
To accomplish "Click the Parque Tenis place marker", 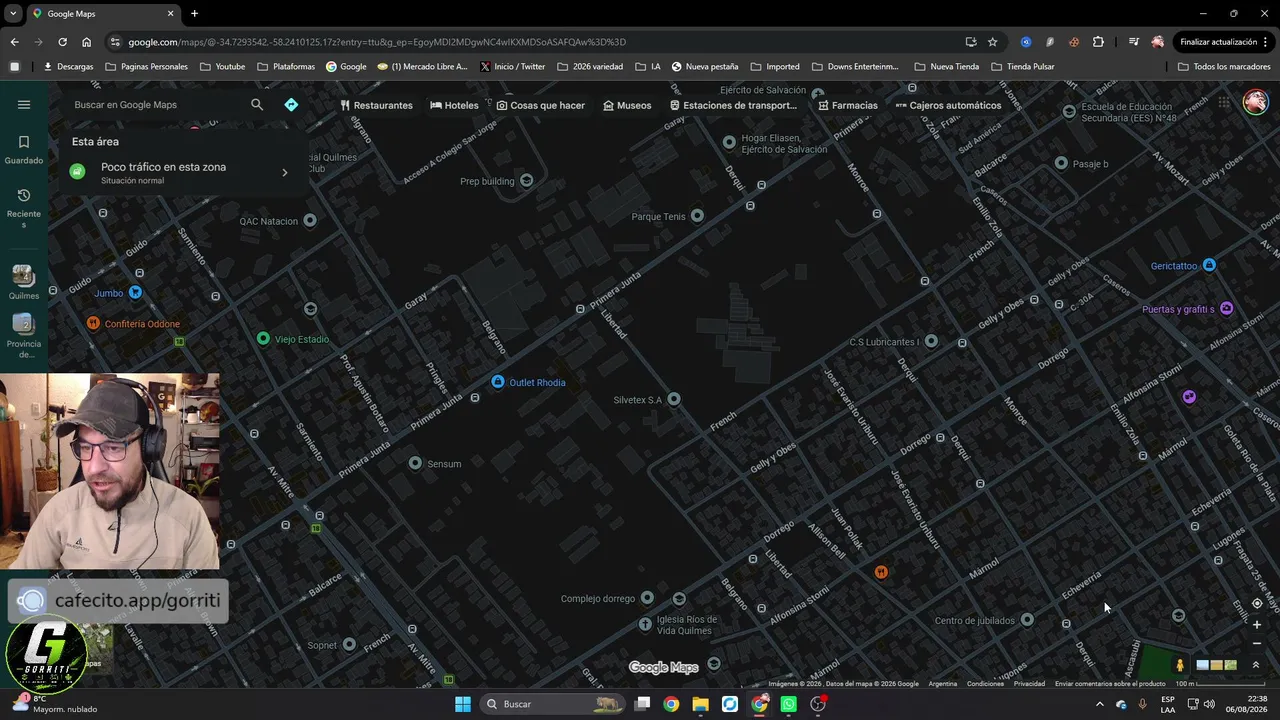I will pos(697,216).
